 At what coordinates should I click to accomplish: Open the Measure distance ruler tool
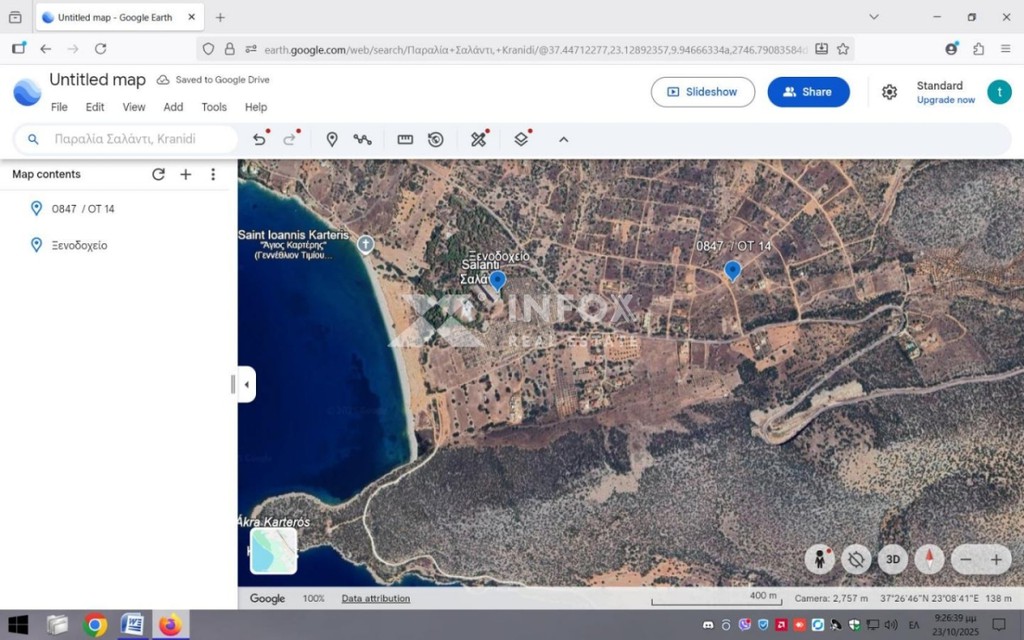pos(405,139)
